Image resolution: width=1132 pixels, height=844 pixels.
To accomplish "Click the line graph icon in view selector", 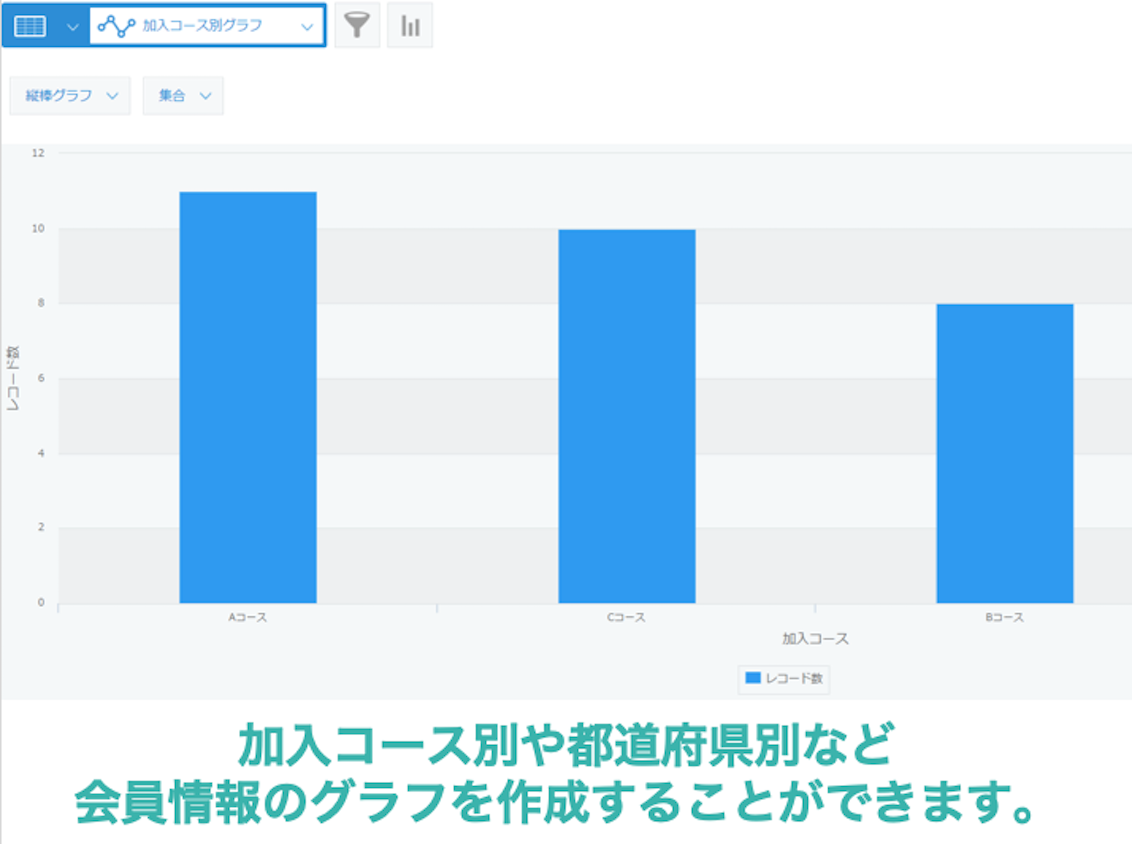I will pos(116,27).
